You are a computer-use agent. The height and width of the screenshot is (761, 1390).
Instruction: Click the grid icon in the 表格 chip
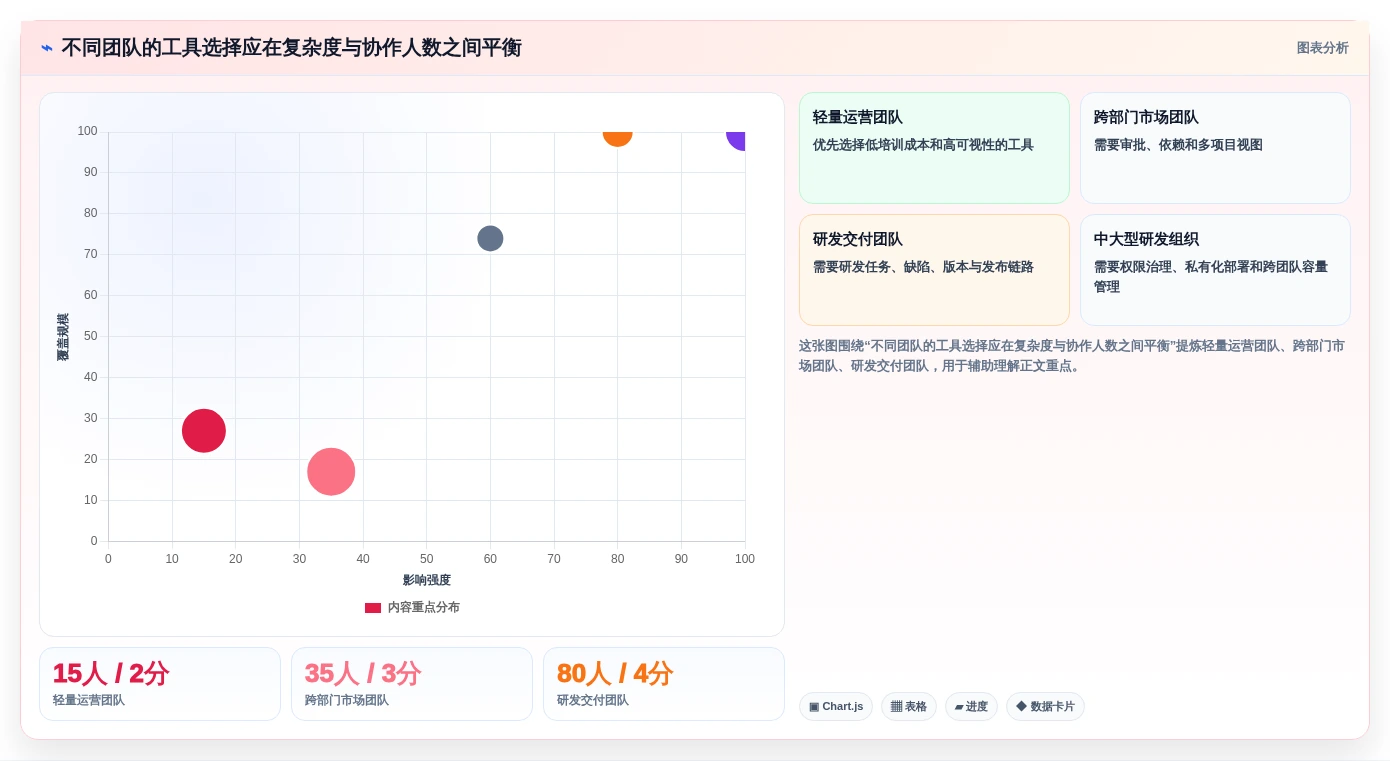point(896,707)
